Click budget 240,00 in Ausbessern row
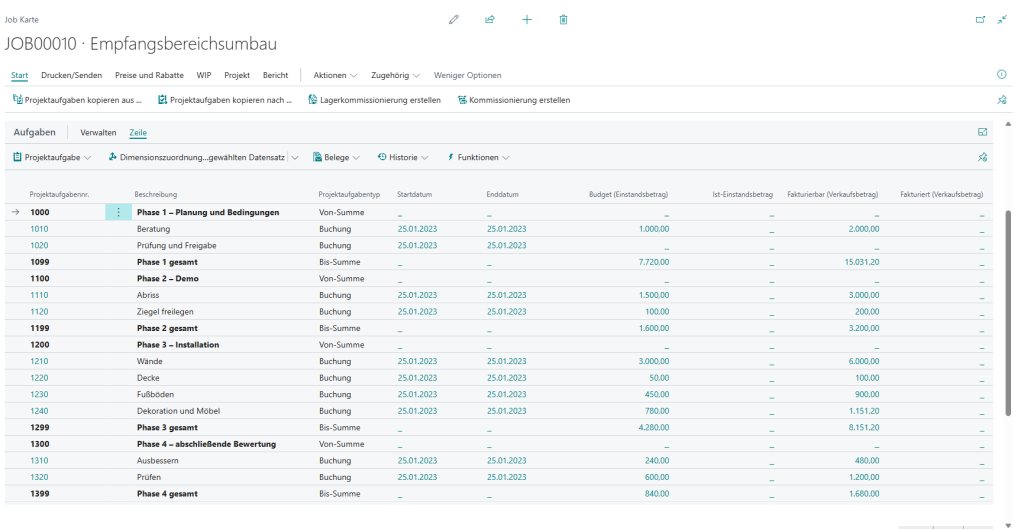1024x529 pixels. click(x=657, y=460)
